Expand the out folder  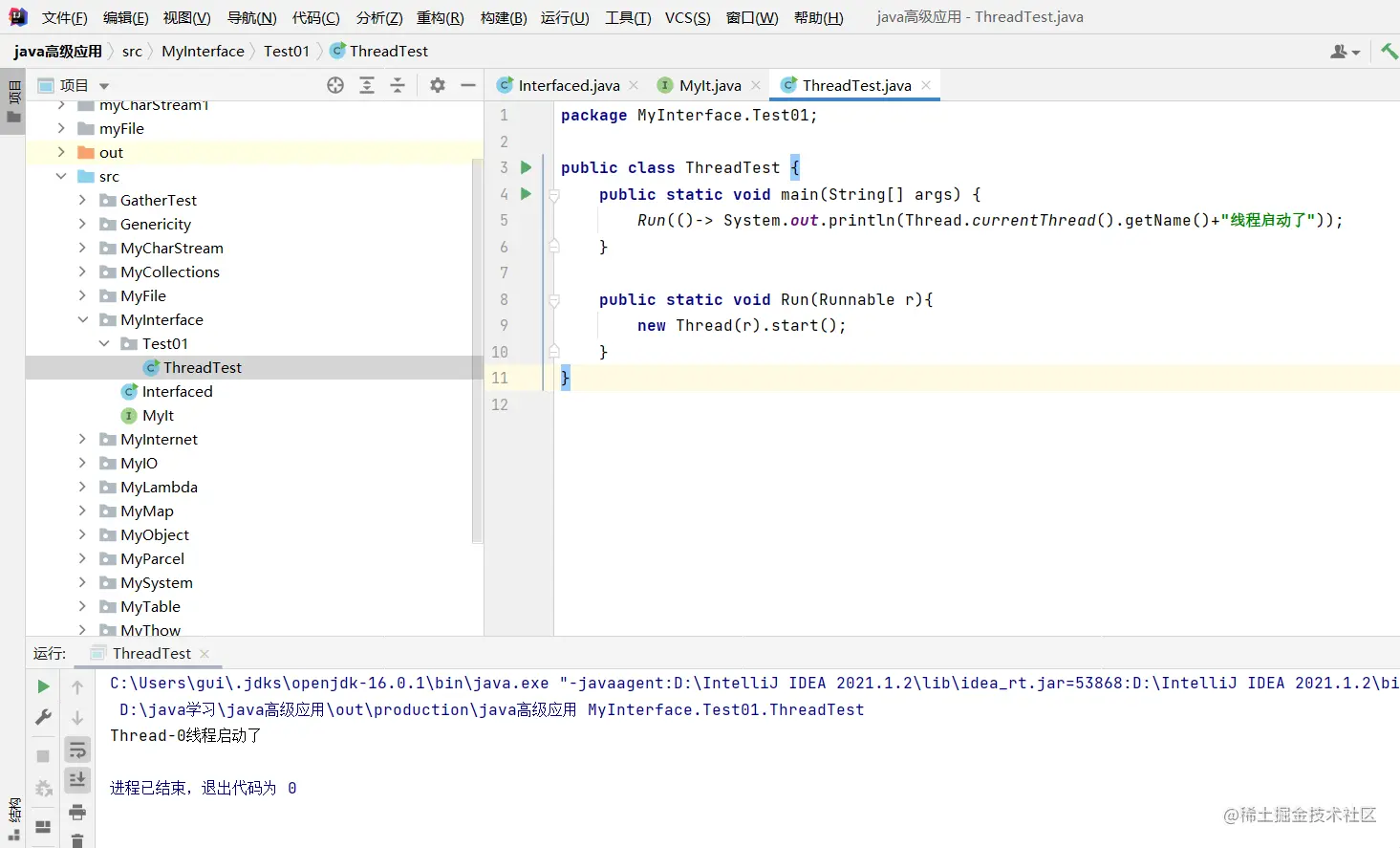click(61, 152)
